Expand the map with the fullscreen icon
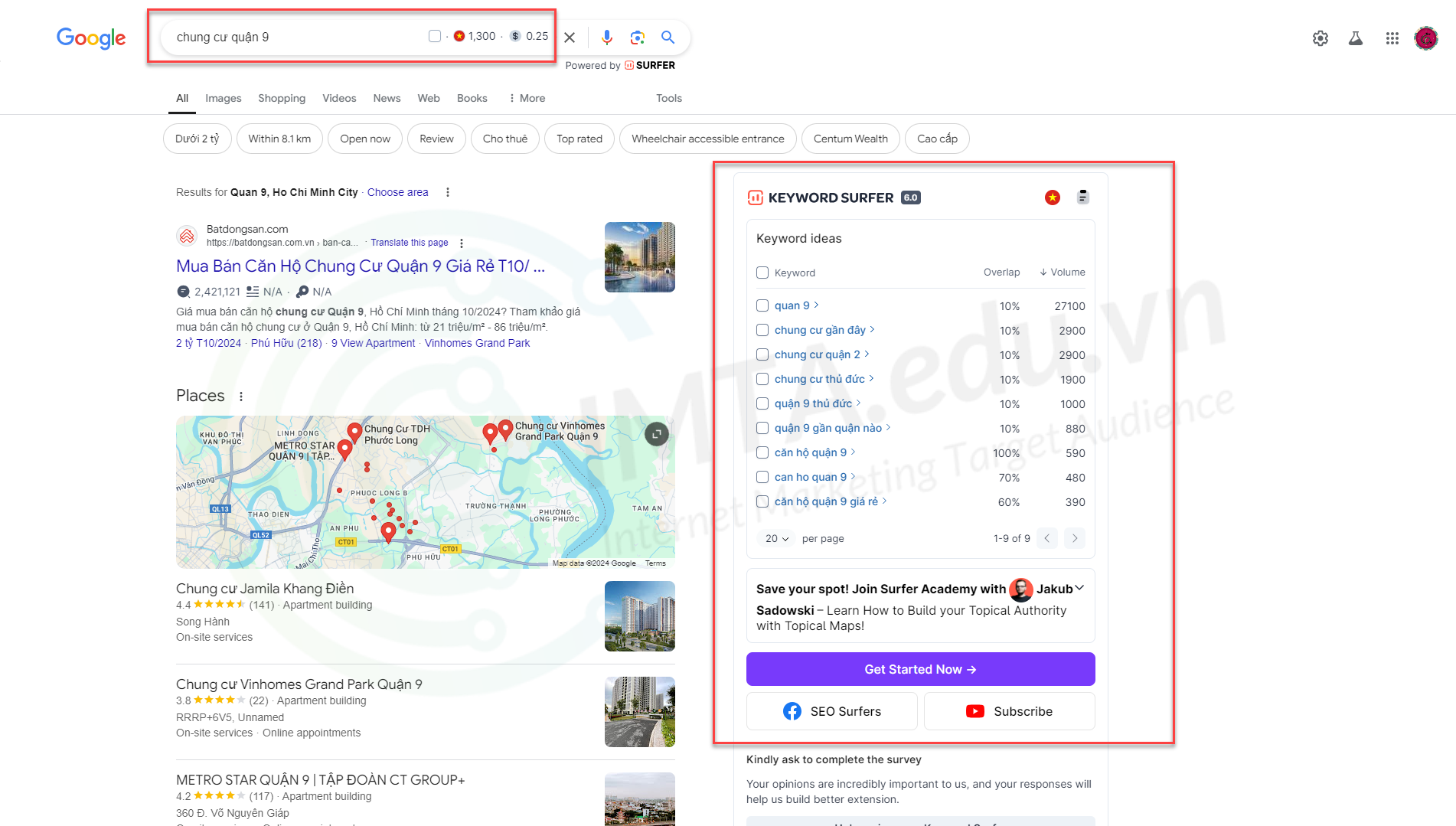Screen dimensions: 1456x826 pos(656,434)
